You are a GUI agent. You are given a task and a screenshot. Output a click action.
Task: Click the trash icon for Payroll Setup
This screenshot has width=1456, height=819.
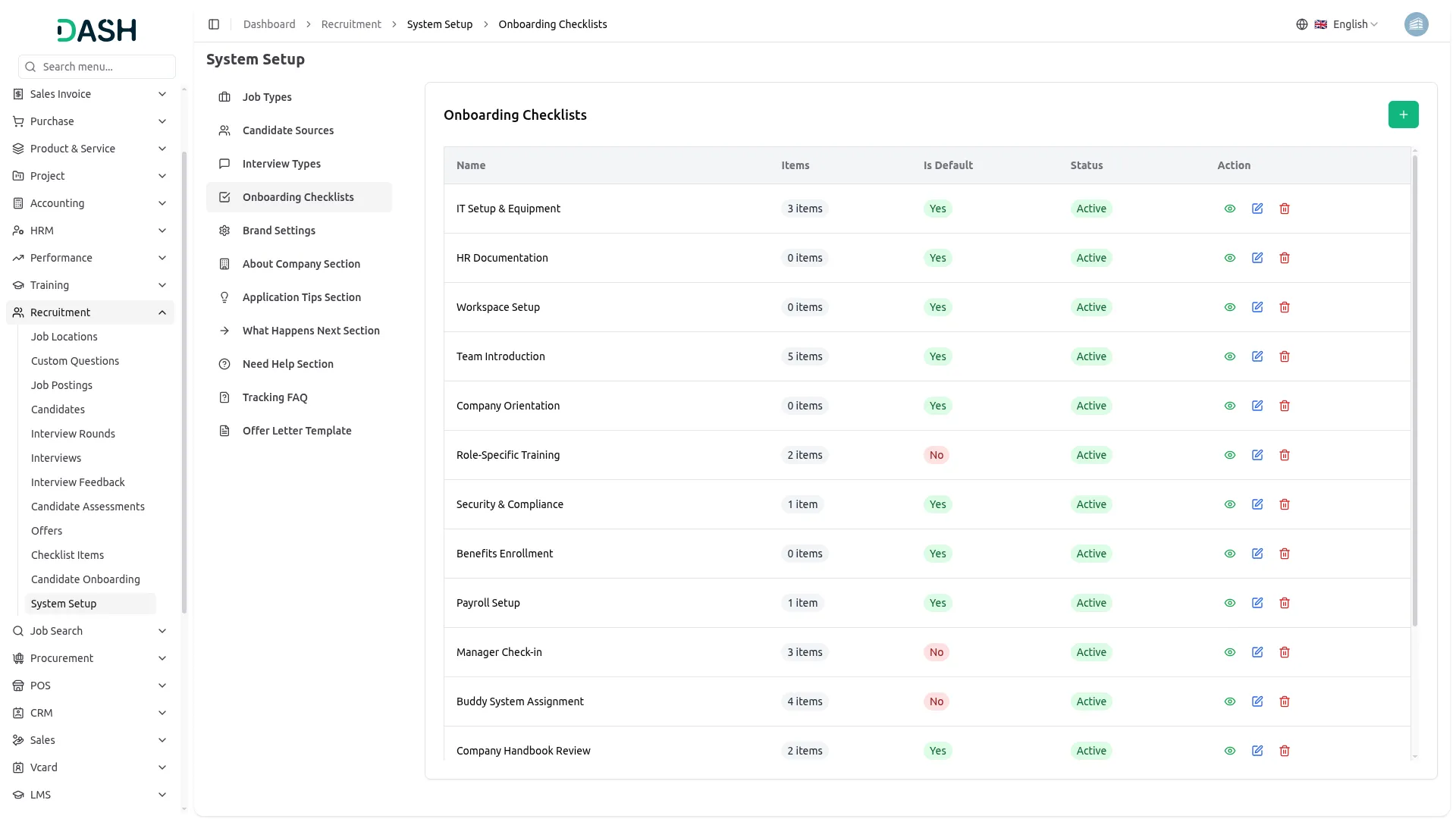tap(1285, 603)
